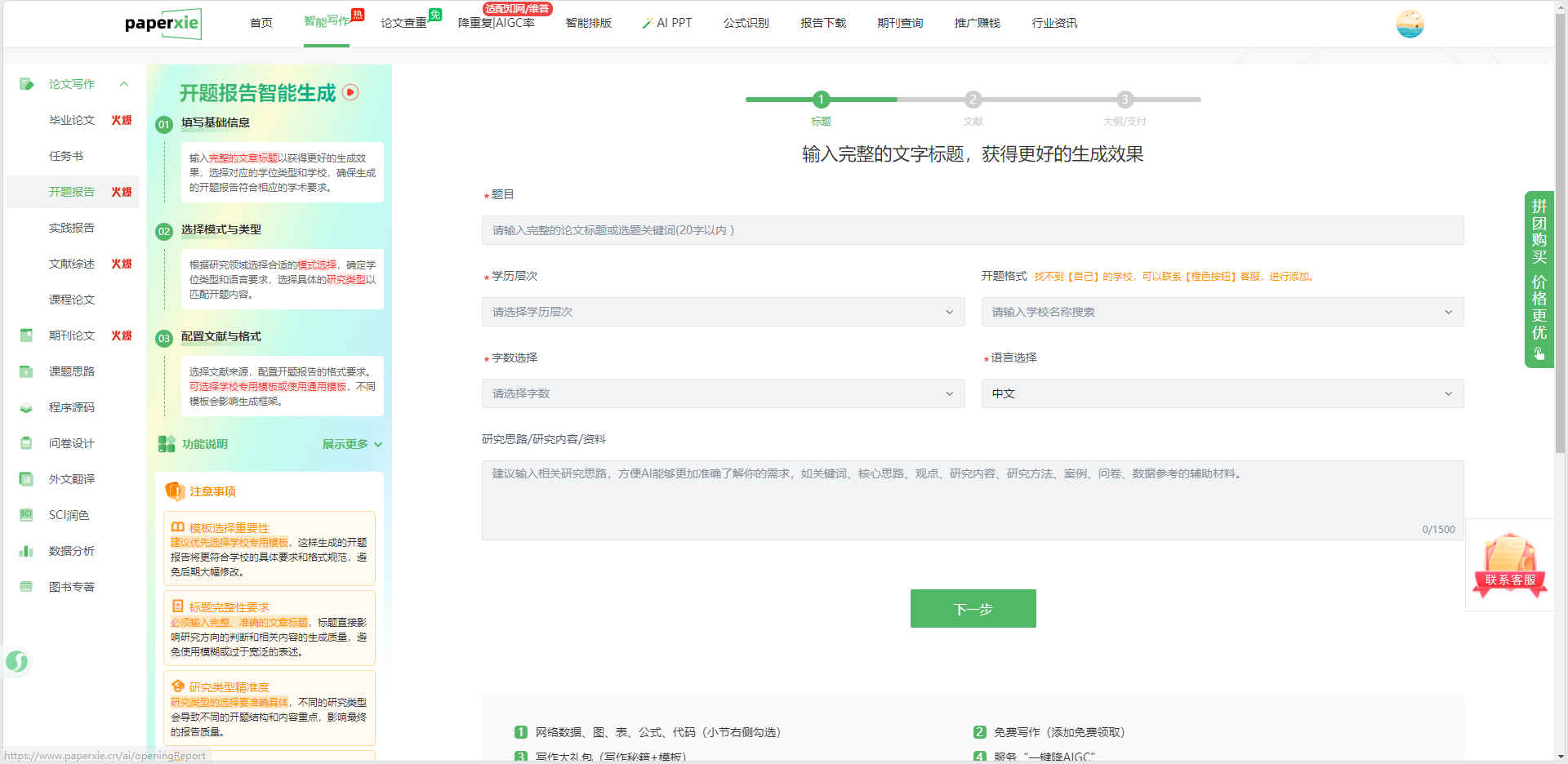This screenshot has width=1568, height=764.
Task: Click the green floating leaf icon
Action: click(x=17, y=661)
